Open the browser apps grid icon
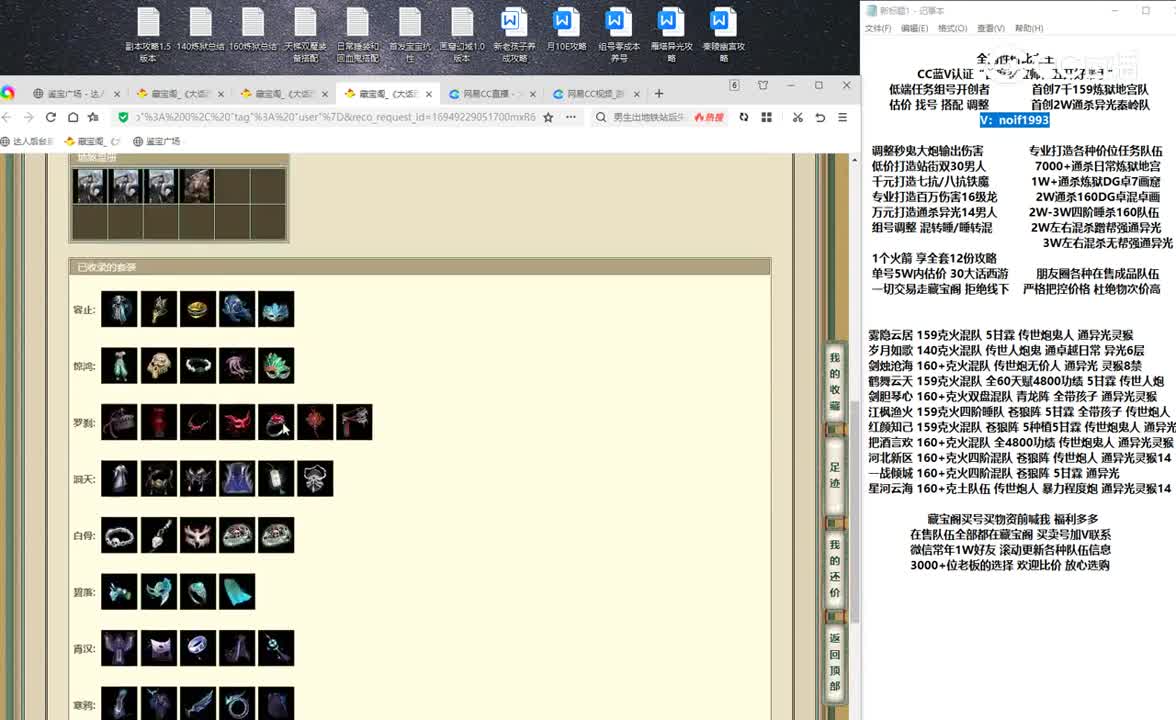 point(766,117)
